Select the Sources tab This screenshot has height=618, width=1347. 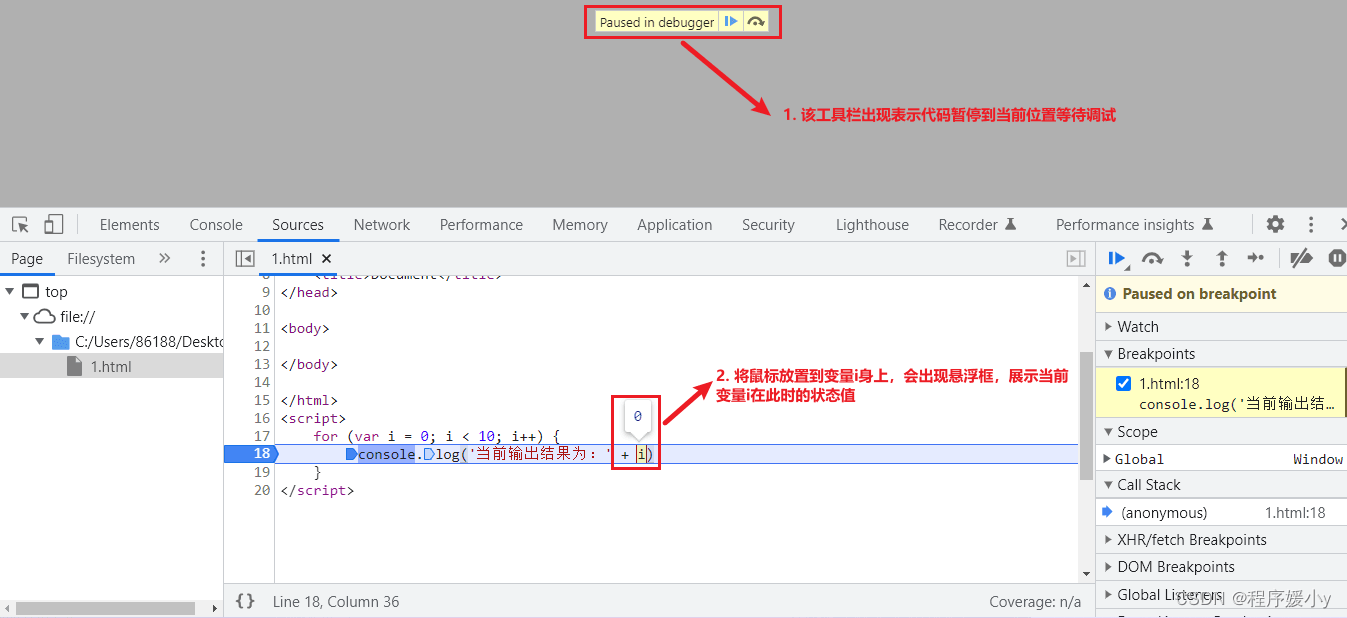click(298, 225)
